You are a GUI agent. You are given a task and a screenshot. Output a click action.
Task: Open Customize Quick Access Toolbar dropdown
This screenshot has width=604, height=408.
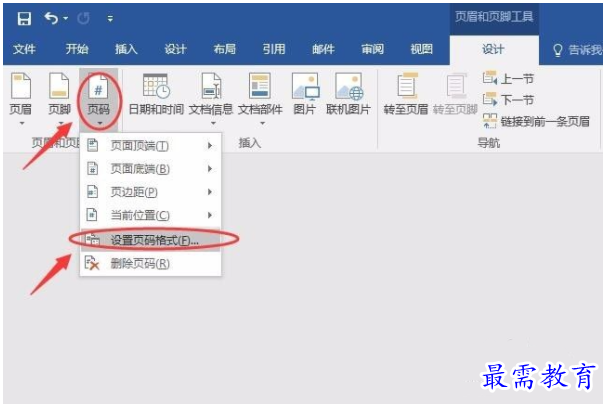(110, 18)
